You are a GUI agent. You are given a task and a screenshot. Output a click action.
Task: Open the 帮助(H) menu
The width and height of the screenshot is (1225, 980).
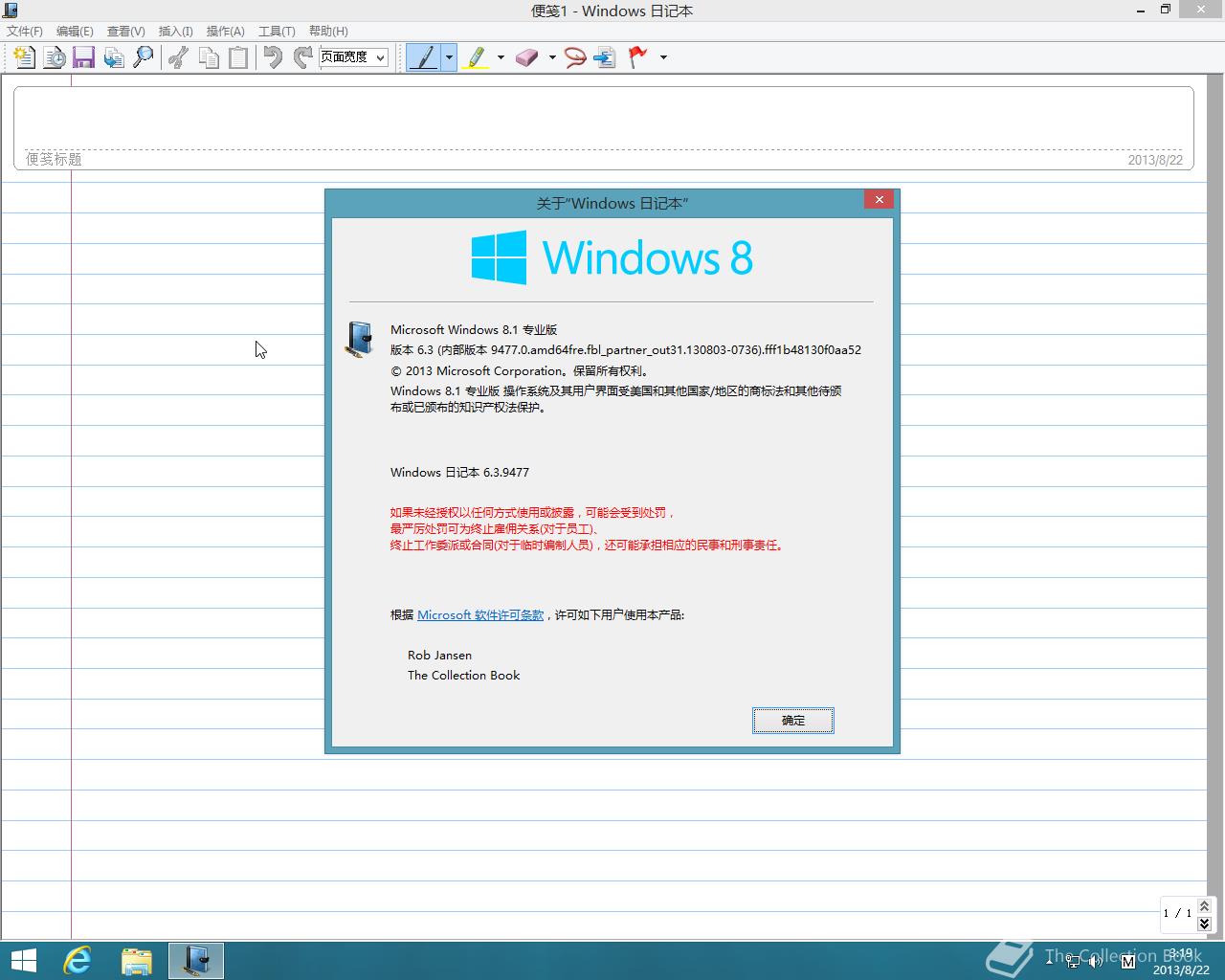click(328, 32)
